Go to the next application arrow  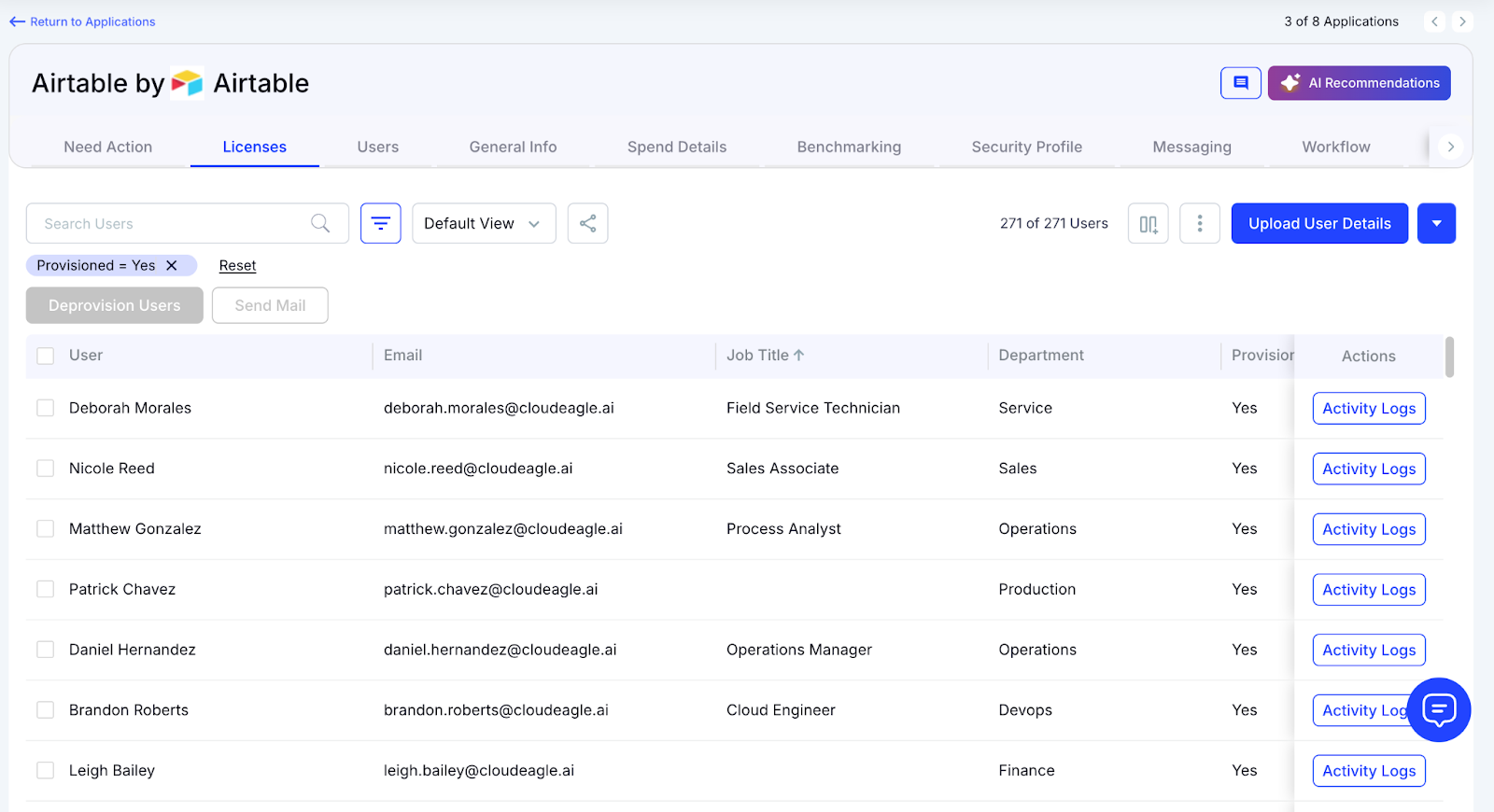tap(1462, 21)
